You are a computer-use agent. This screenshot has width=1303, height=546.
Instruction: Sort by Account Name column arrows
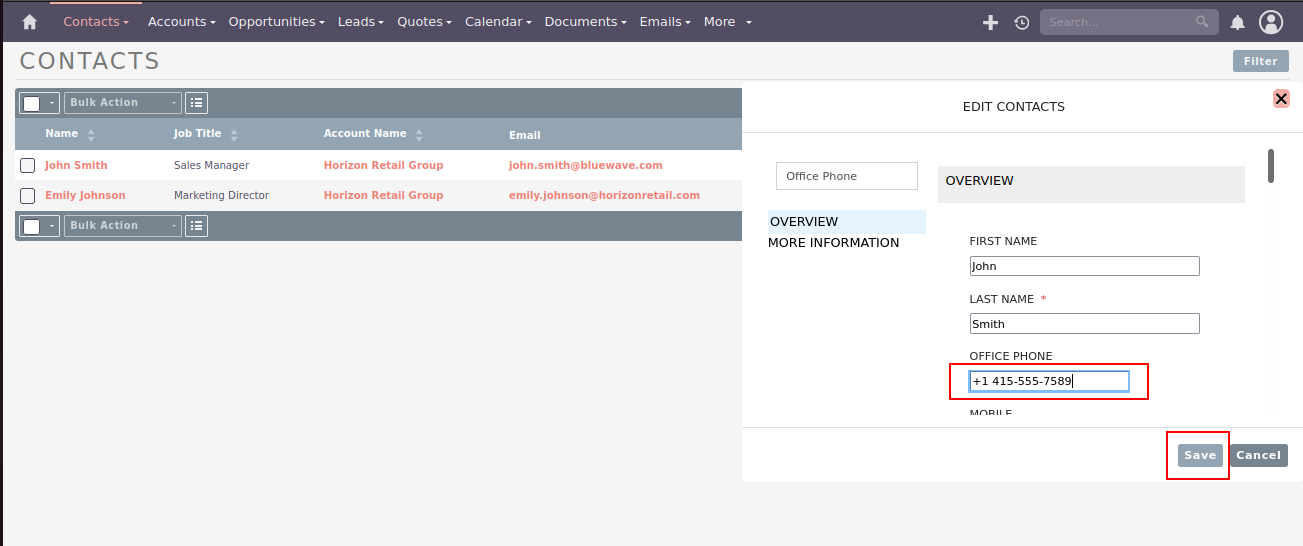419,135
